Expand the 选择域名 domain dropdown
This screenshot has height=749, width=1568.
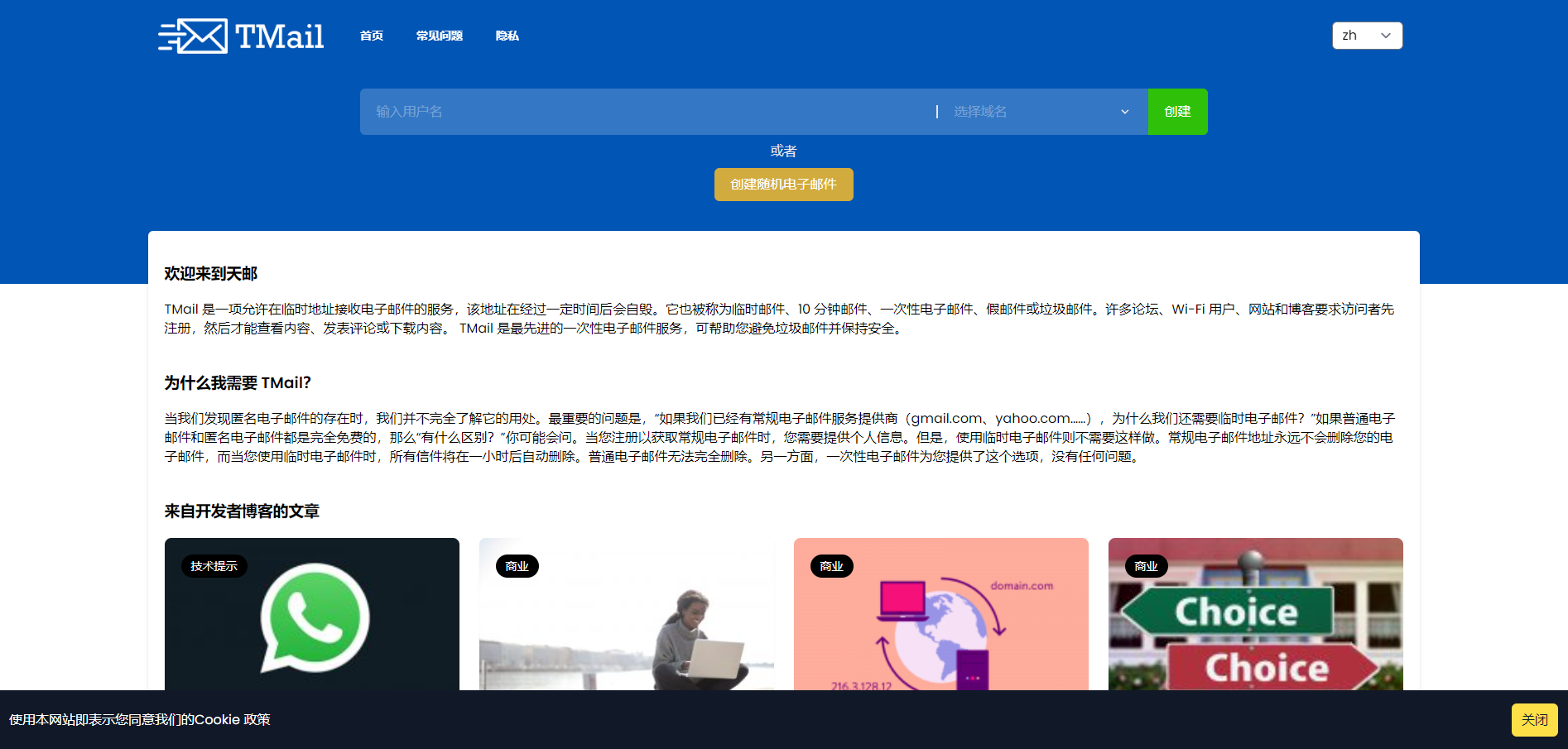tap(1035, 111)
